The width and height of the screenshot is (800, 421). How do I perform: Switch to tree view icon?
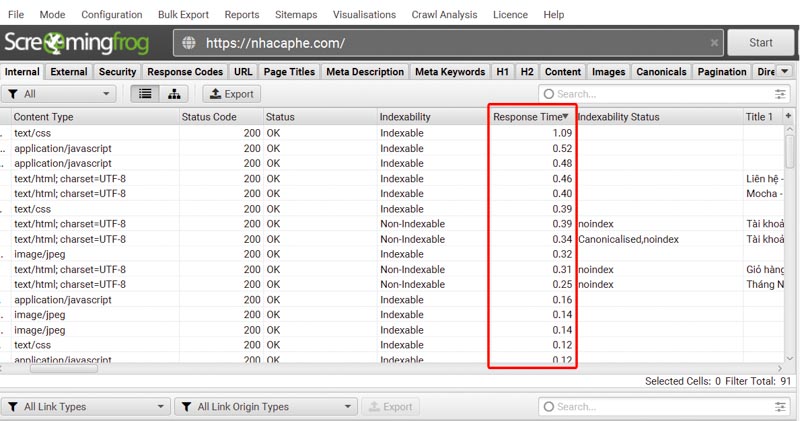(174, 94)
